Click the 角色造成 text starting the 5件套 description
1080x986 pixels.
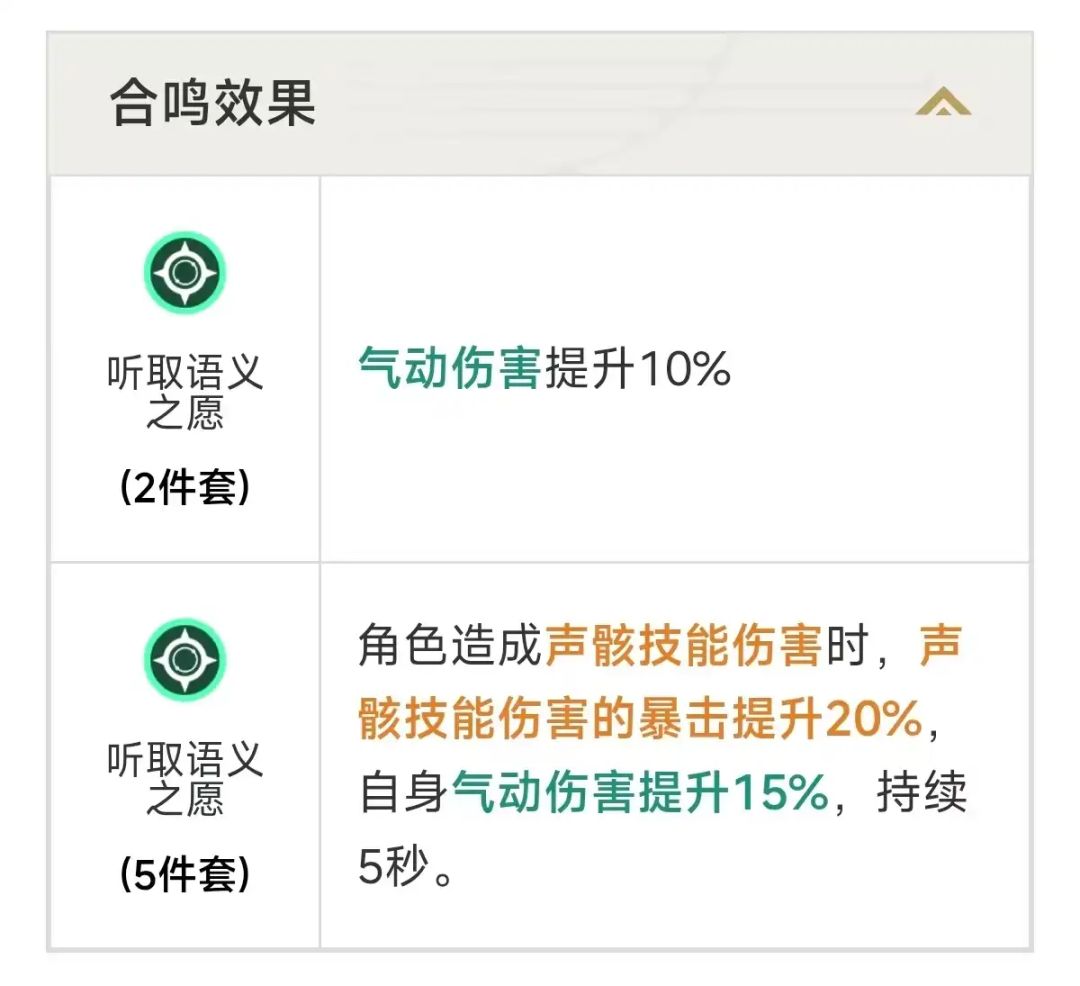point(450,646)
